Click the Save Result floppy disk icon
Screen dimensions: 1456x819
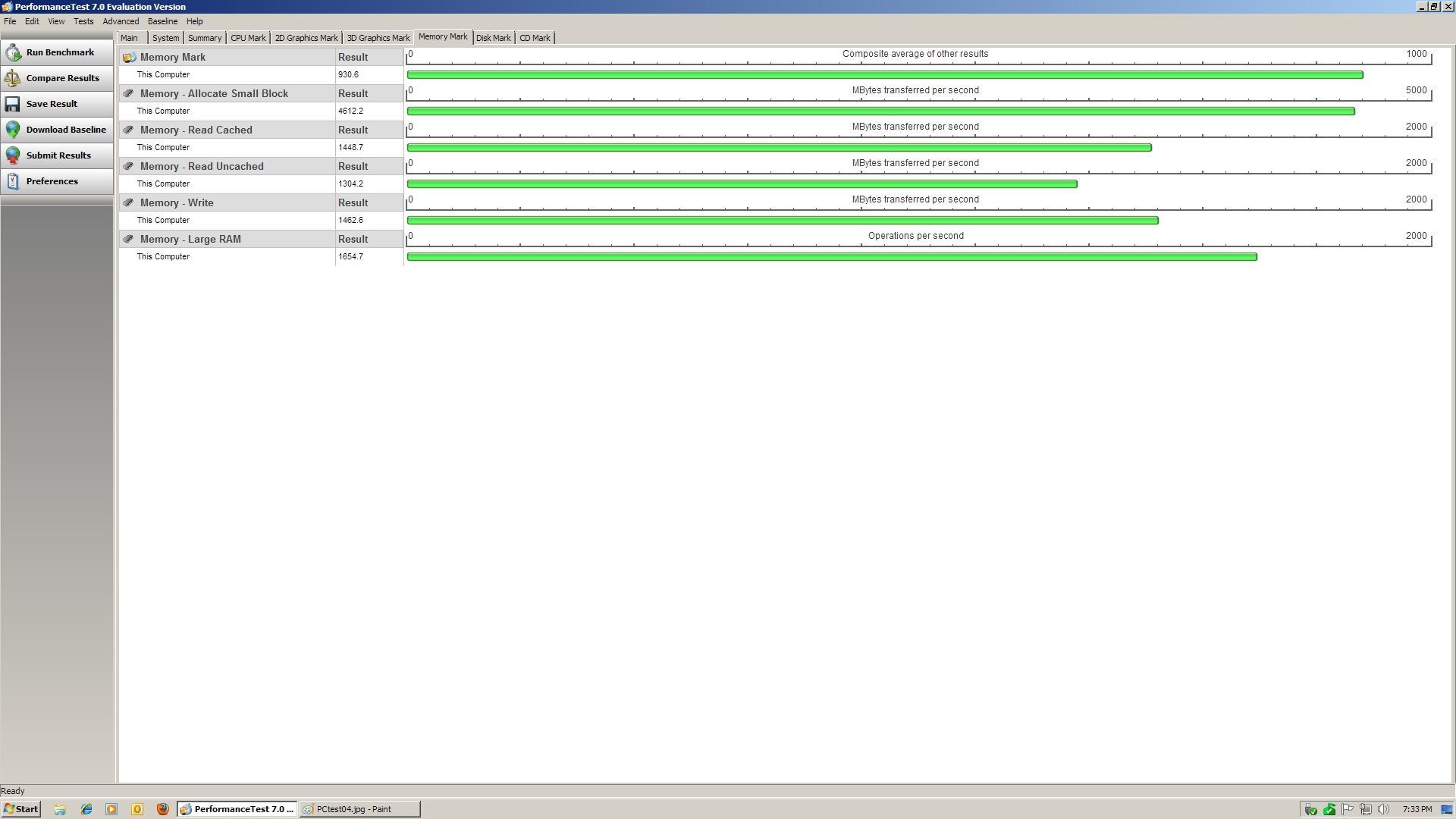[x=13, y=104]
